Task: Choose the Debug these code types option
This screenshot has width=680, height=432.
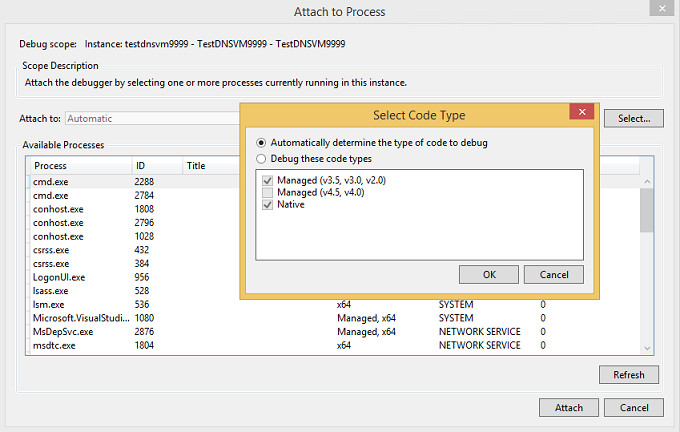Action: (262, 159)
